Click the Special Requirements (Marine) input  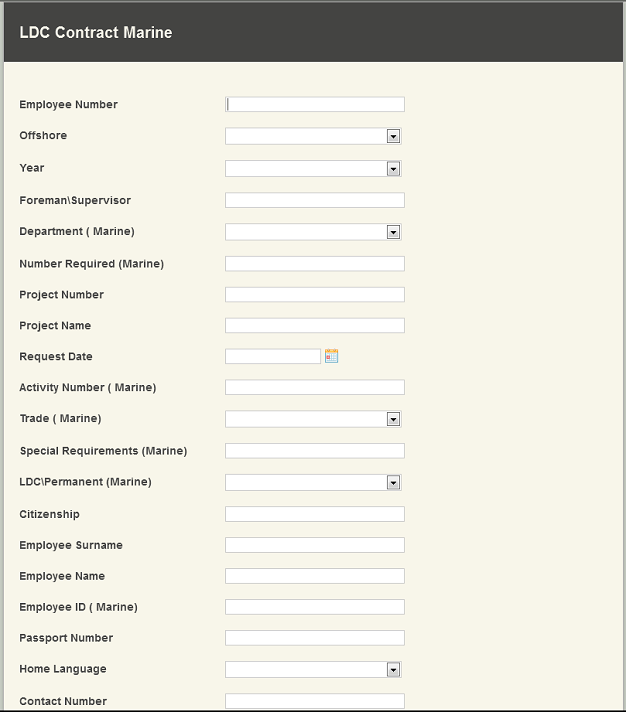pyautogui.click(x=315, y=451)
